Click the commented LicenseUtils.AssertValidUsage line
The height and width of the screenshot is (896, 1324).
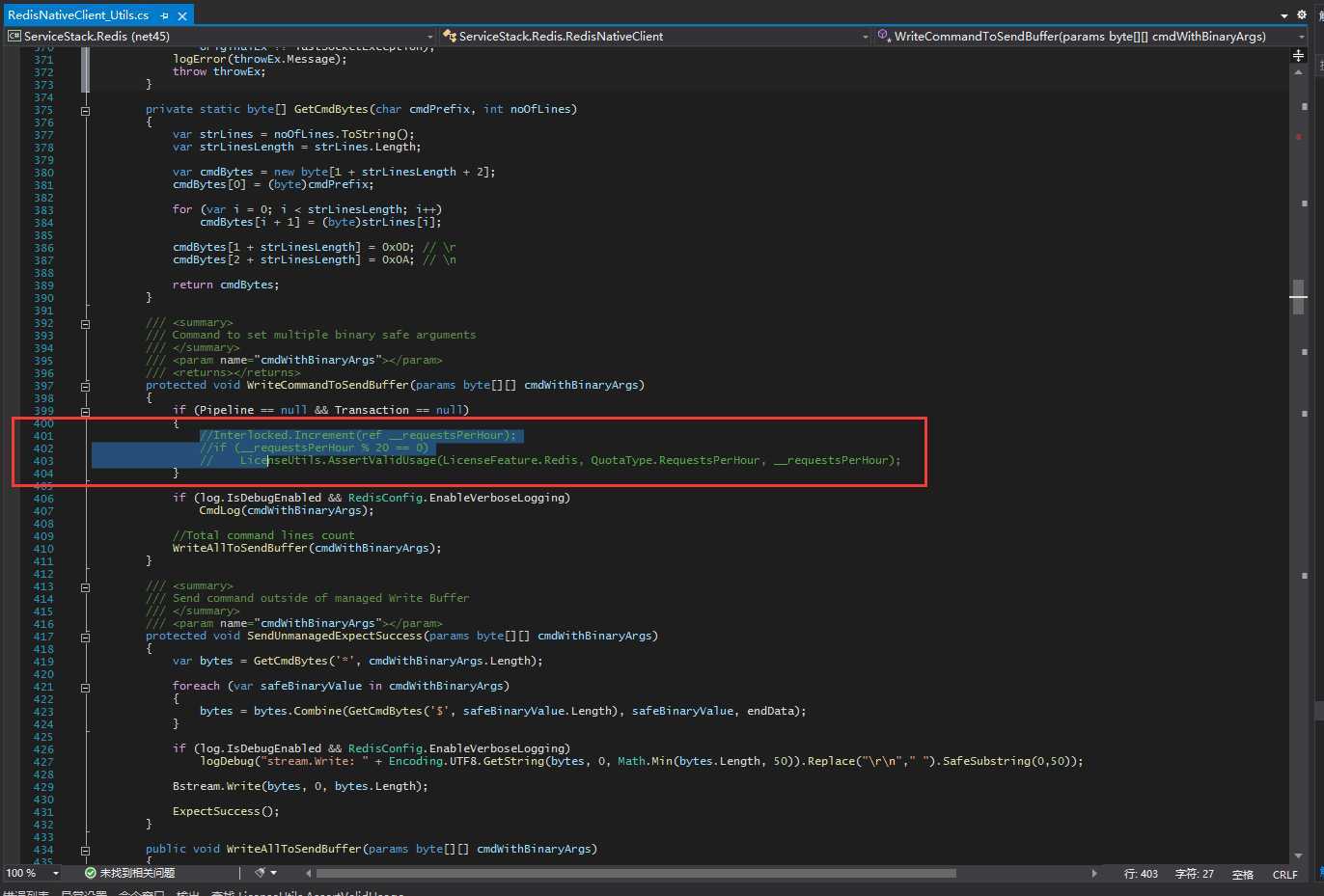click(x=550, y=461)
